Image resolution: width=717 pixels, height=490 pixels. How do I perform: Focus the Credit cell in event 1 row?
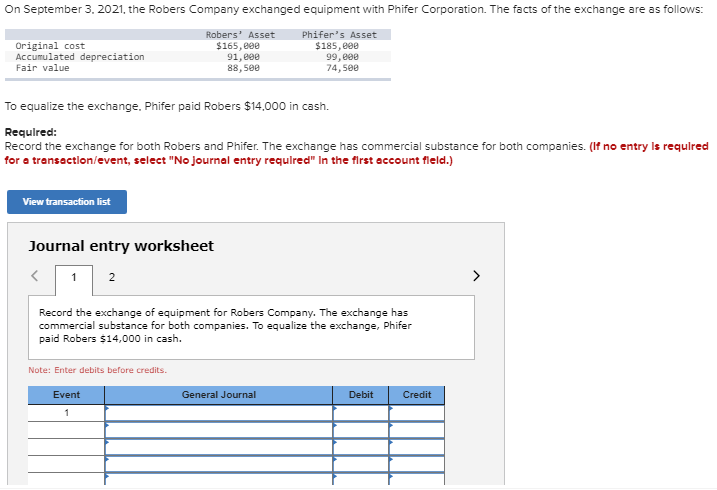click(x=417, y=413)
